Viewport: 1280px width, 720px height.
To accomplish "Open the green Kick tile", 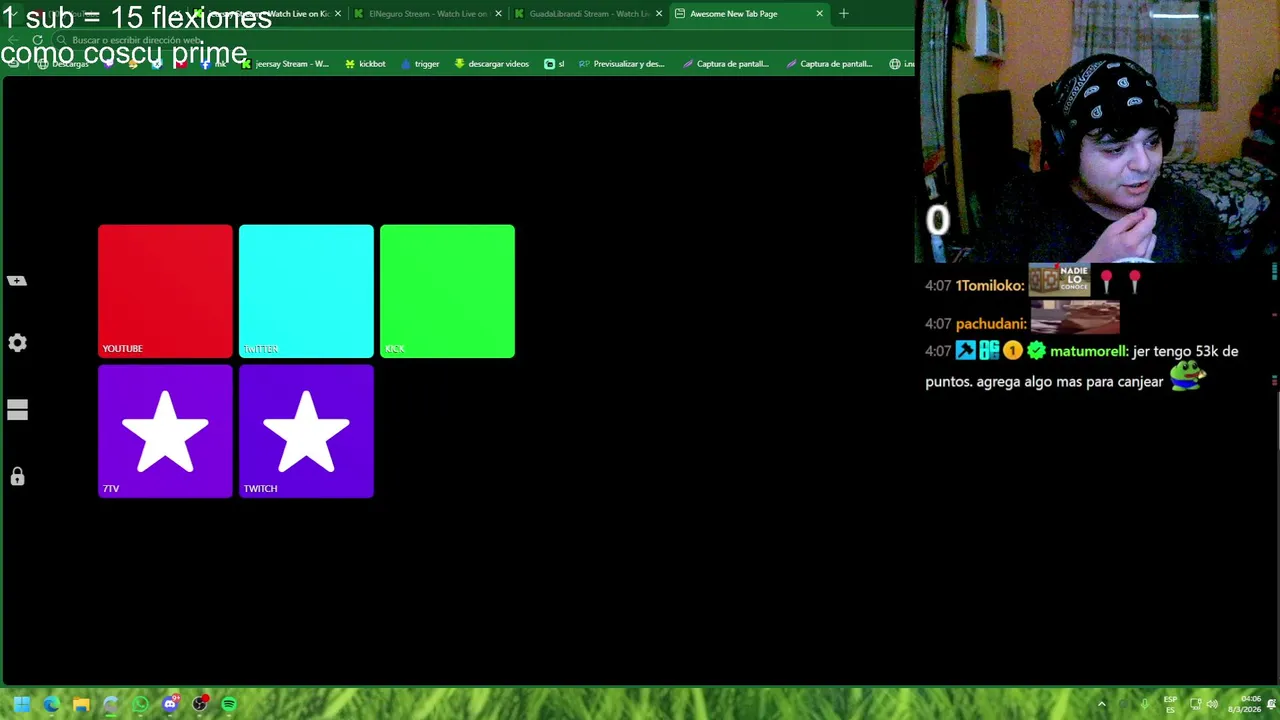I will [x=447, y=291].
